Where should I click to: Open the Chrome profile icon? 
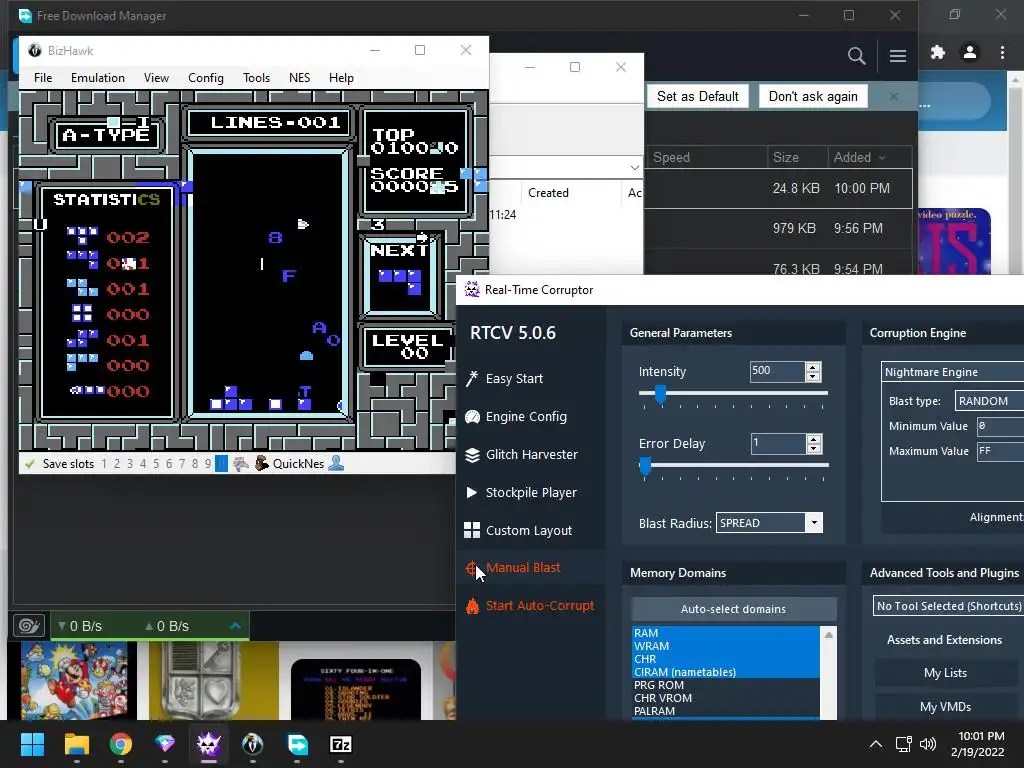pos(970,52)
